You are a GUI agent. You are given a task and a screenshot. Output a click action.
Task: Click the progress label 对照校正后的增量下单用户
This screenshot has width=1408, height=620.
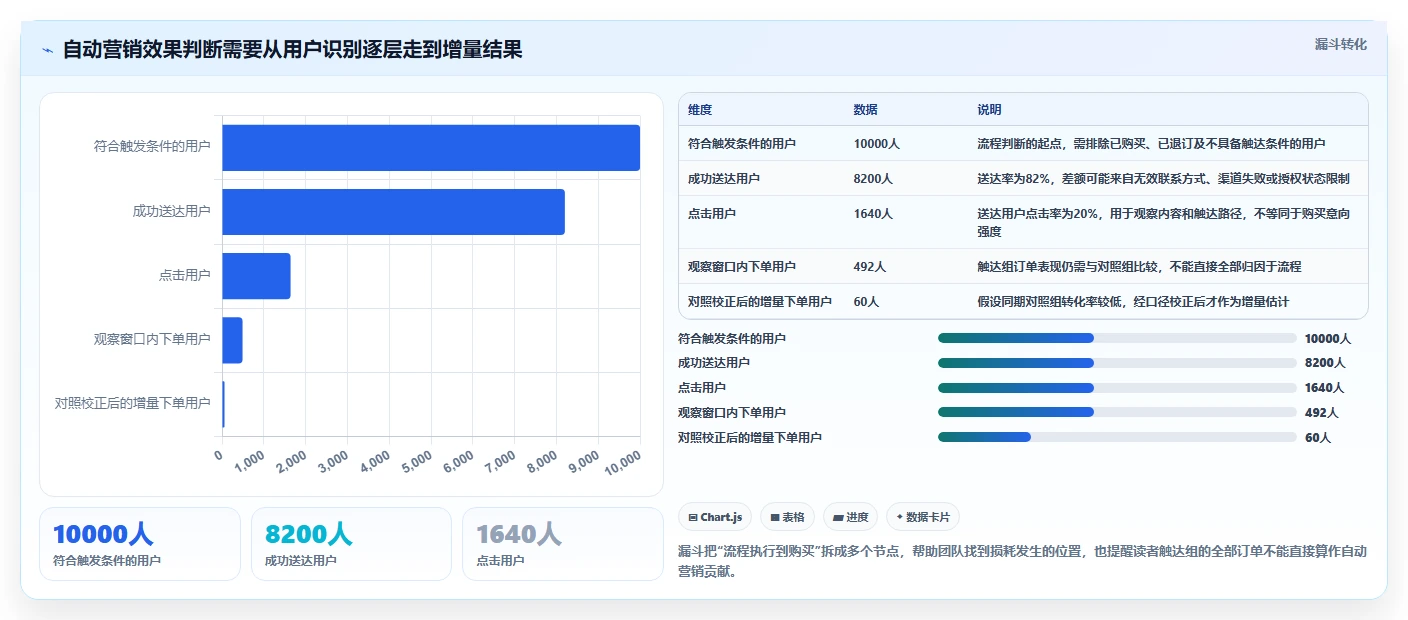[x=750, y=437]
